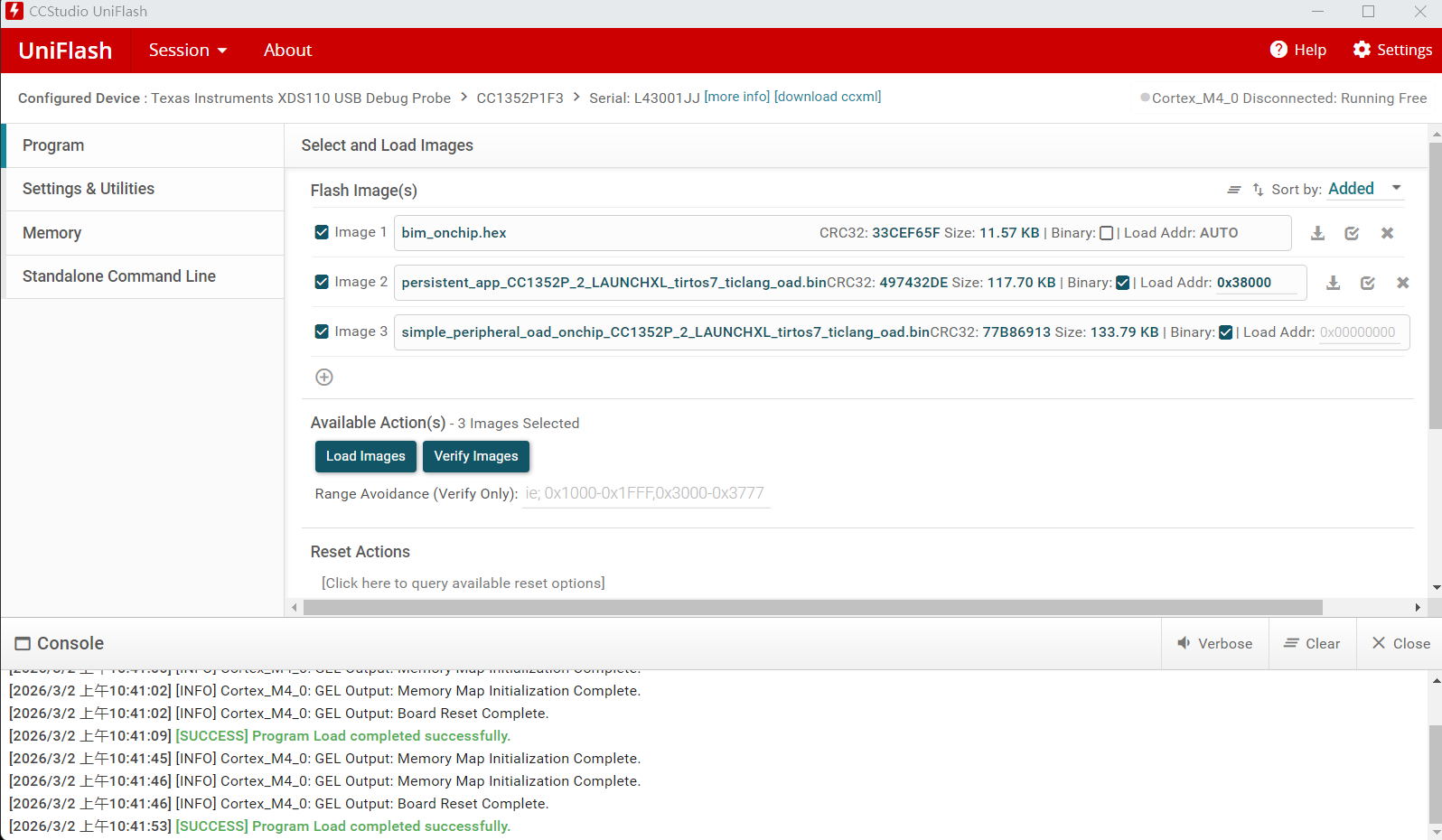1442x840 pixels.
Task: Click the Image 3 load address field
Action: pyautogui.click(x=1359, y=332)
